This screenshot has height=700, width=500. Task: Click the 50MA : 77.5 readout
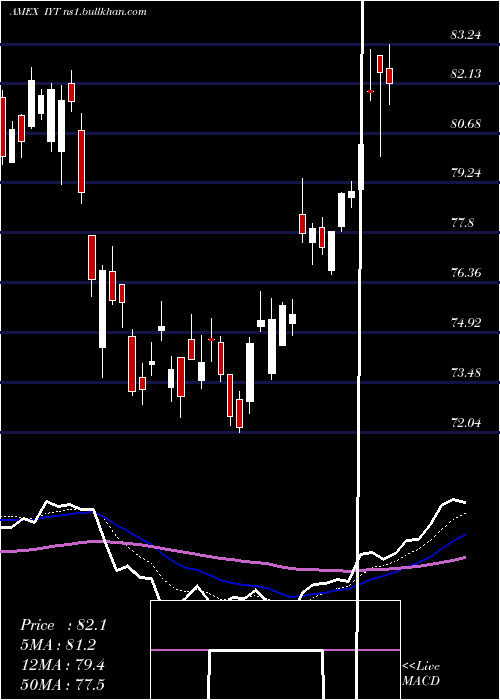click(x=62, y=684)
